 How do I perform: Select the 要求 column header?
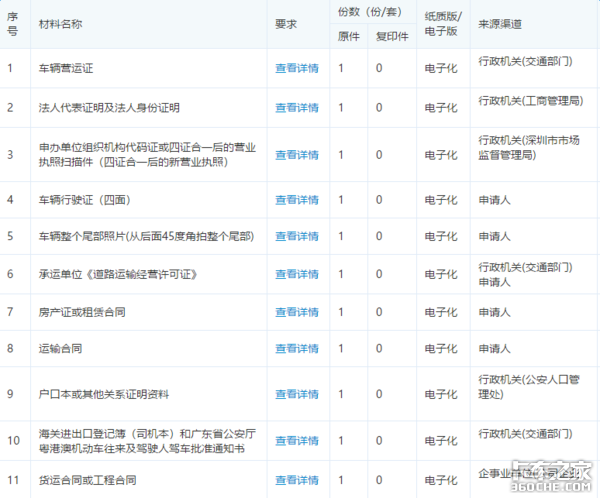[x=286, y=24]
